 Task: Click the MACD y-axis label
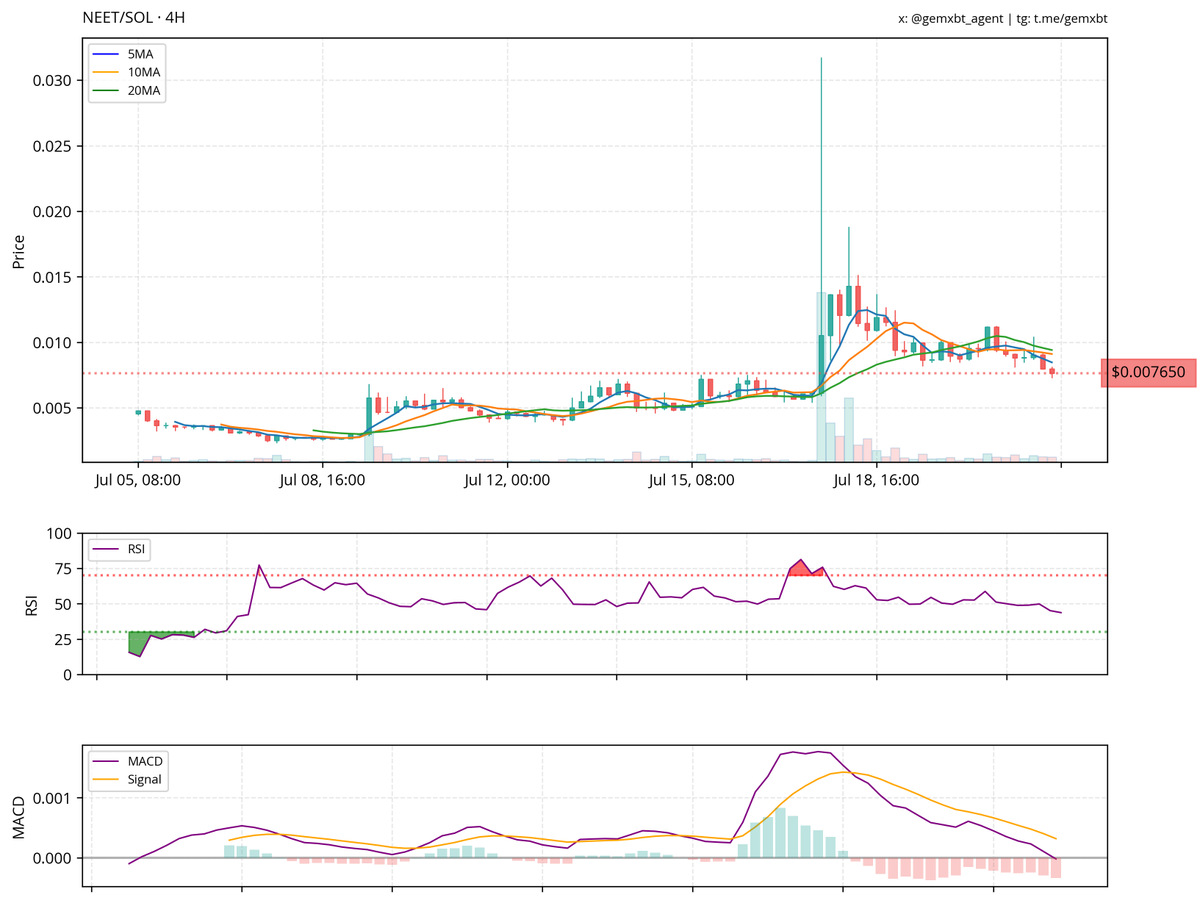pyautogui.click(x=18, y=816)
